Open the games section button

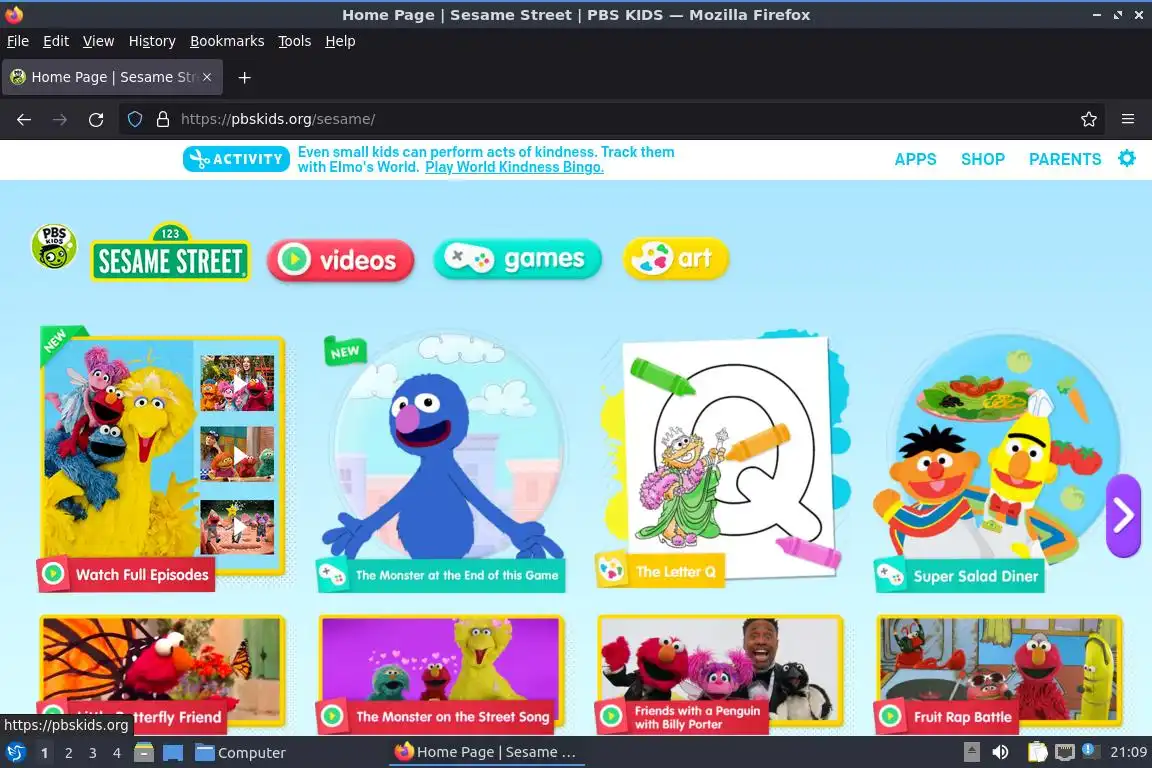click(x=517, y=259)
